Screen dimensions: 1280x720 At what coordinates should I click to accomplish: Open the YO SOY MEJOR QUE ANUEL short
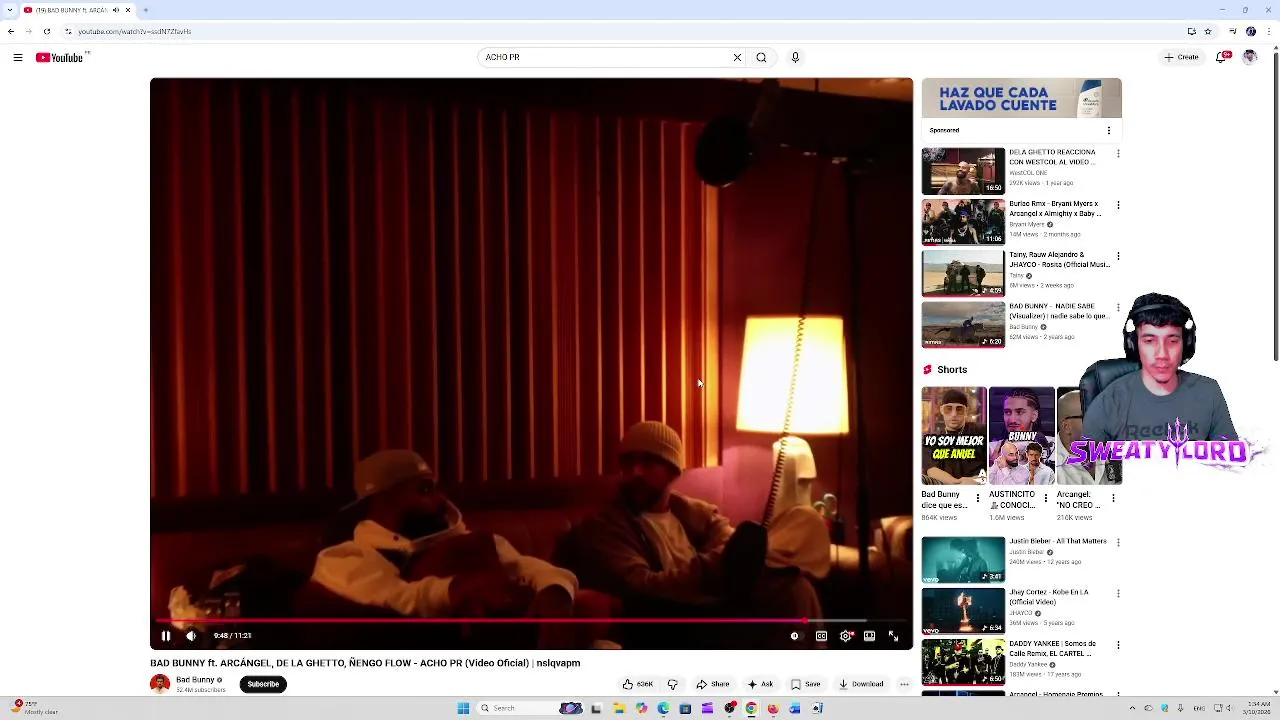point(954,436)
